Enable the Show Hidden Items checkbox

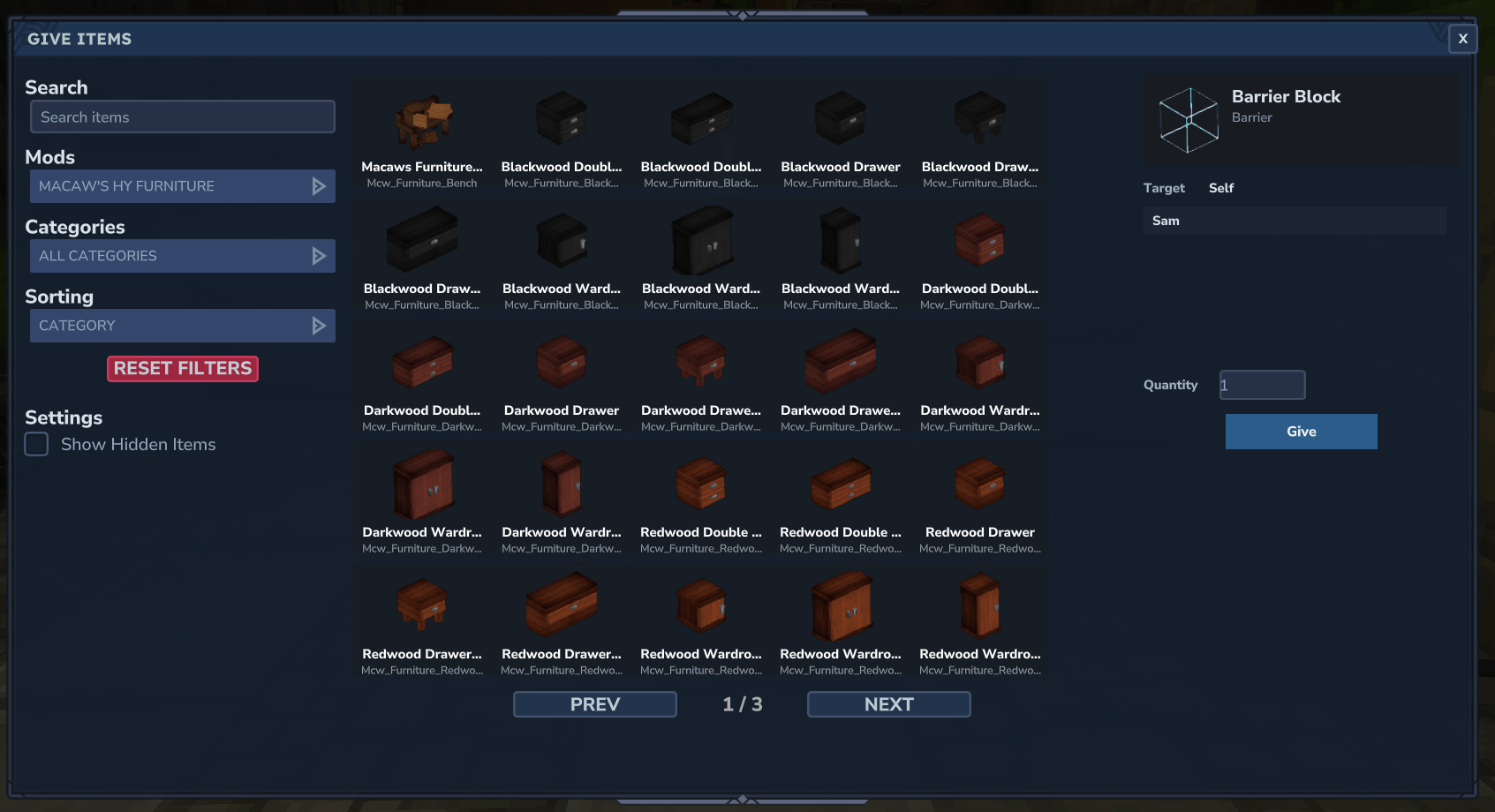point(36,444)
